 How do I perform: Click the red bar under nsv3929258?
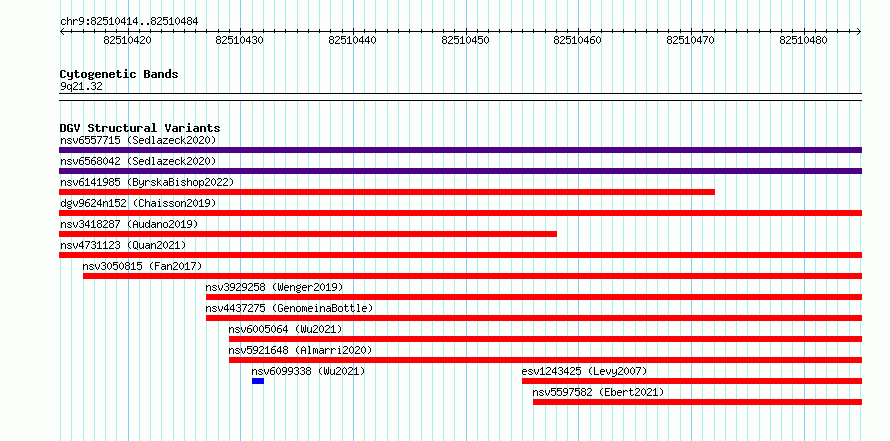point(534,297)
